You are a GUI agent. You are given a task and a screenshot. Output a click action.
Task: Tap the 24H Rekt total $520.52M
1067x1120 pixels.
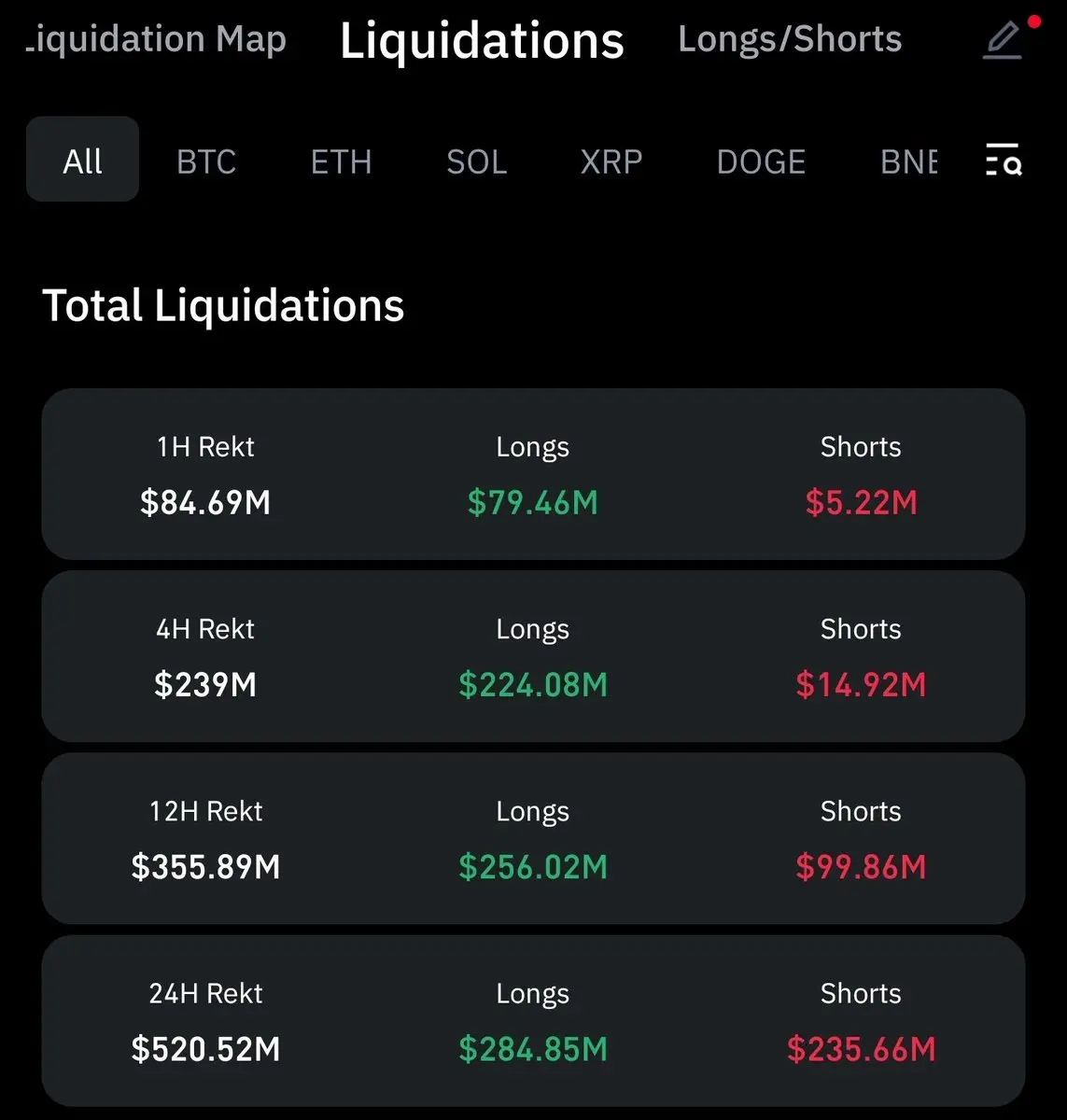coord(205,1049)
